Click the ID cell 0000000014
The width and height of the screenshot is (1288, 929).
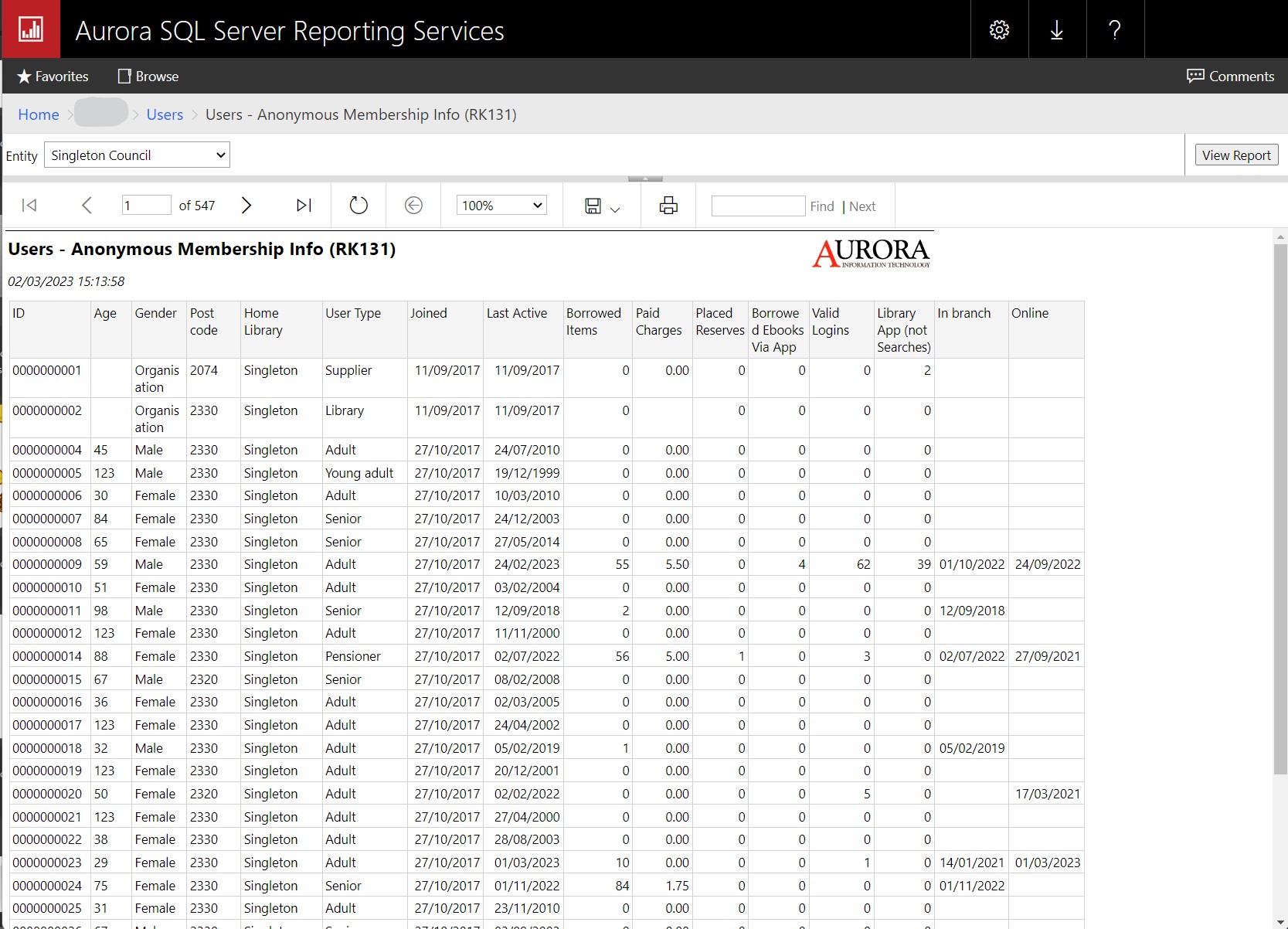47,656
